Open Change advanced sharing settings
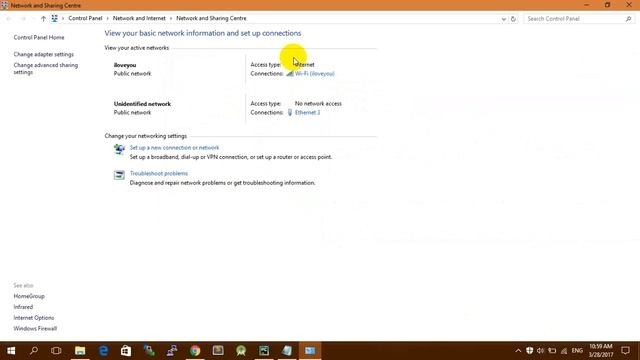Screen dimensions: 640x360 point(46,69)
